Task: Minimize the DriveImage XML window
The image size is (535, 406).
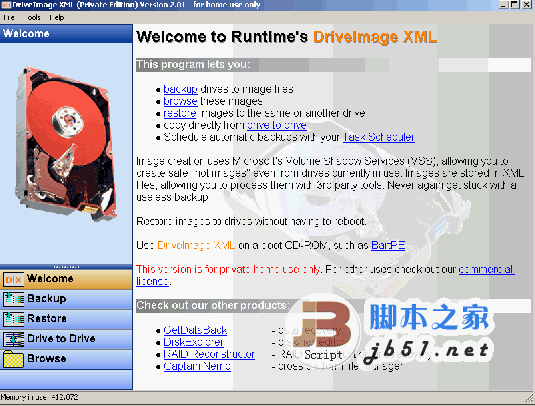Action: tap(504, 5)
